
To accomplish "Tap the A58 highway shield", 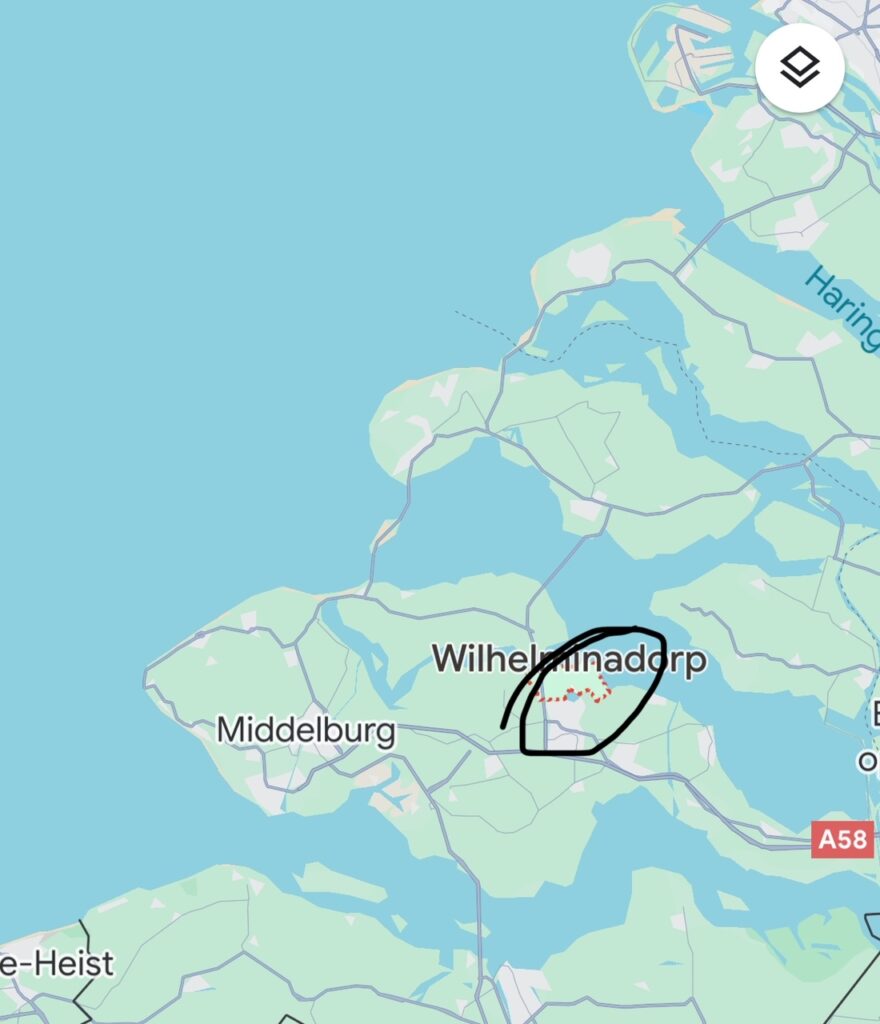I will (843, 839).
